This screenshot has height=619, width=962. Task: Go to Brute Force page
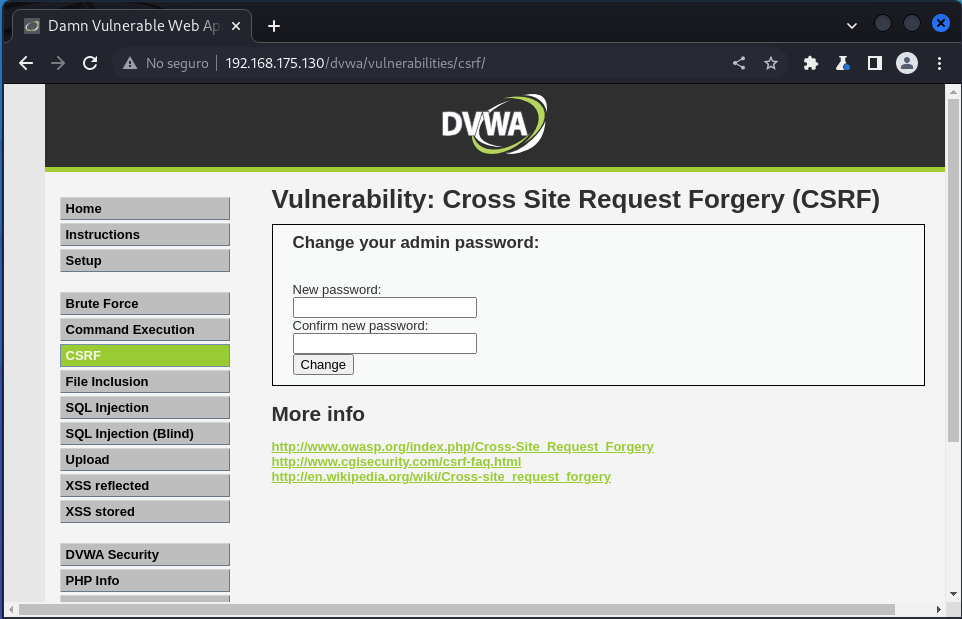[145, 304]
